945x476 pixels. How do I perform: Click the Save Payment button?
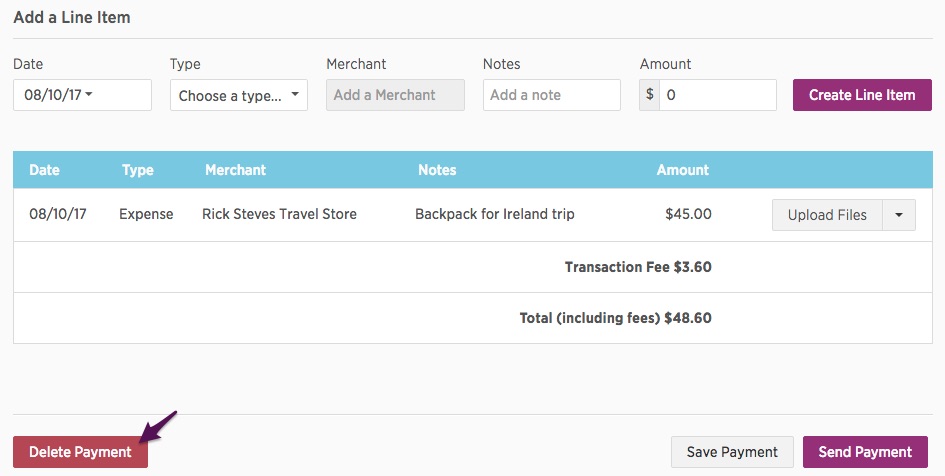(x=732, y=452)
